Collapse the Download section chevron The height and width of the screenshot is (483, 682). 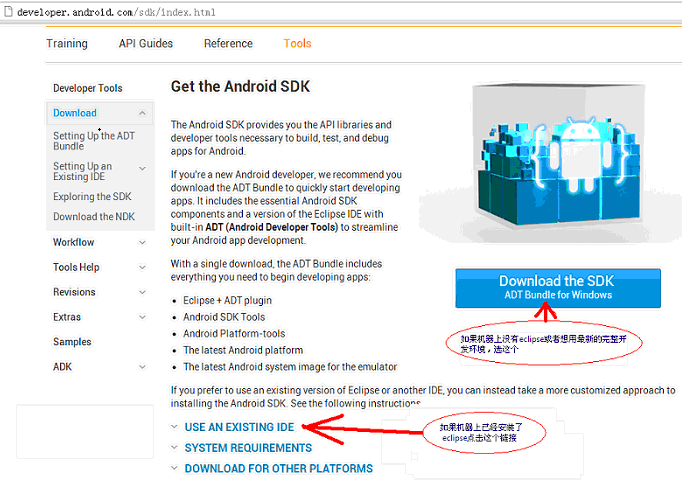point(142,113)
